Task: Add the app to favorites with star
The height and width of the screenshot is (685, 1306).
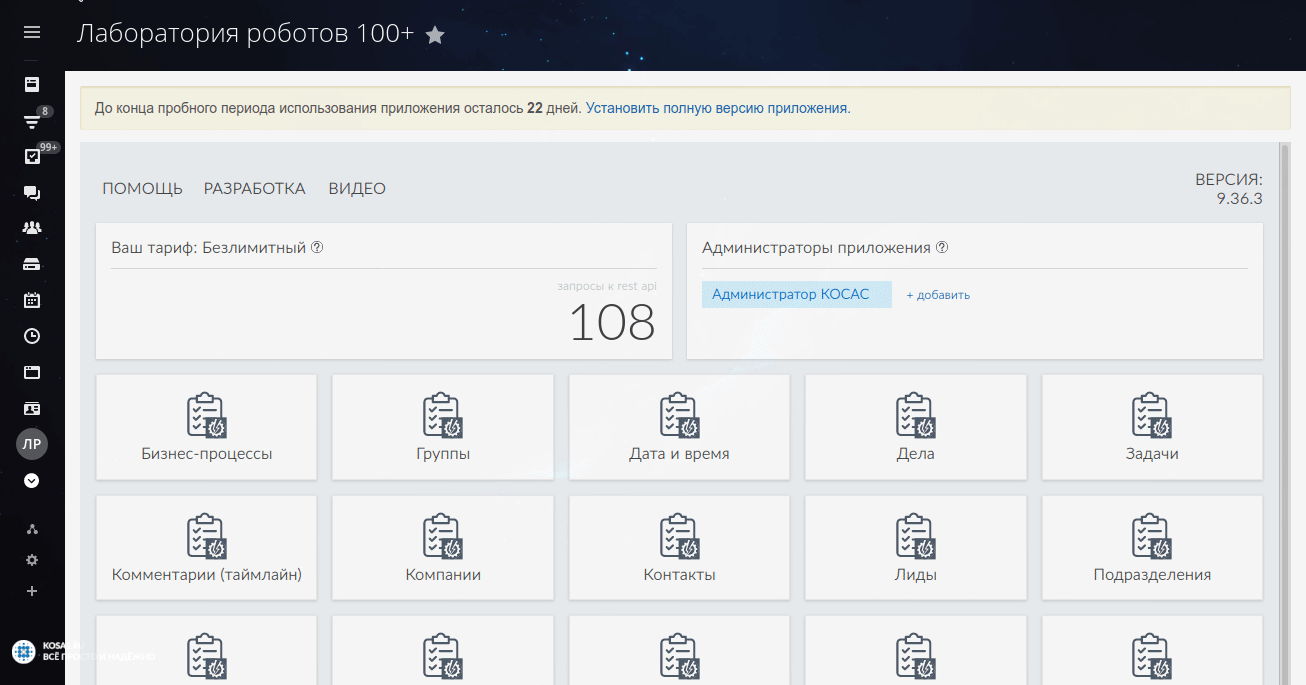Action: [x=435, y=35]
